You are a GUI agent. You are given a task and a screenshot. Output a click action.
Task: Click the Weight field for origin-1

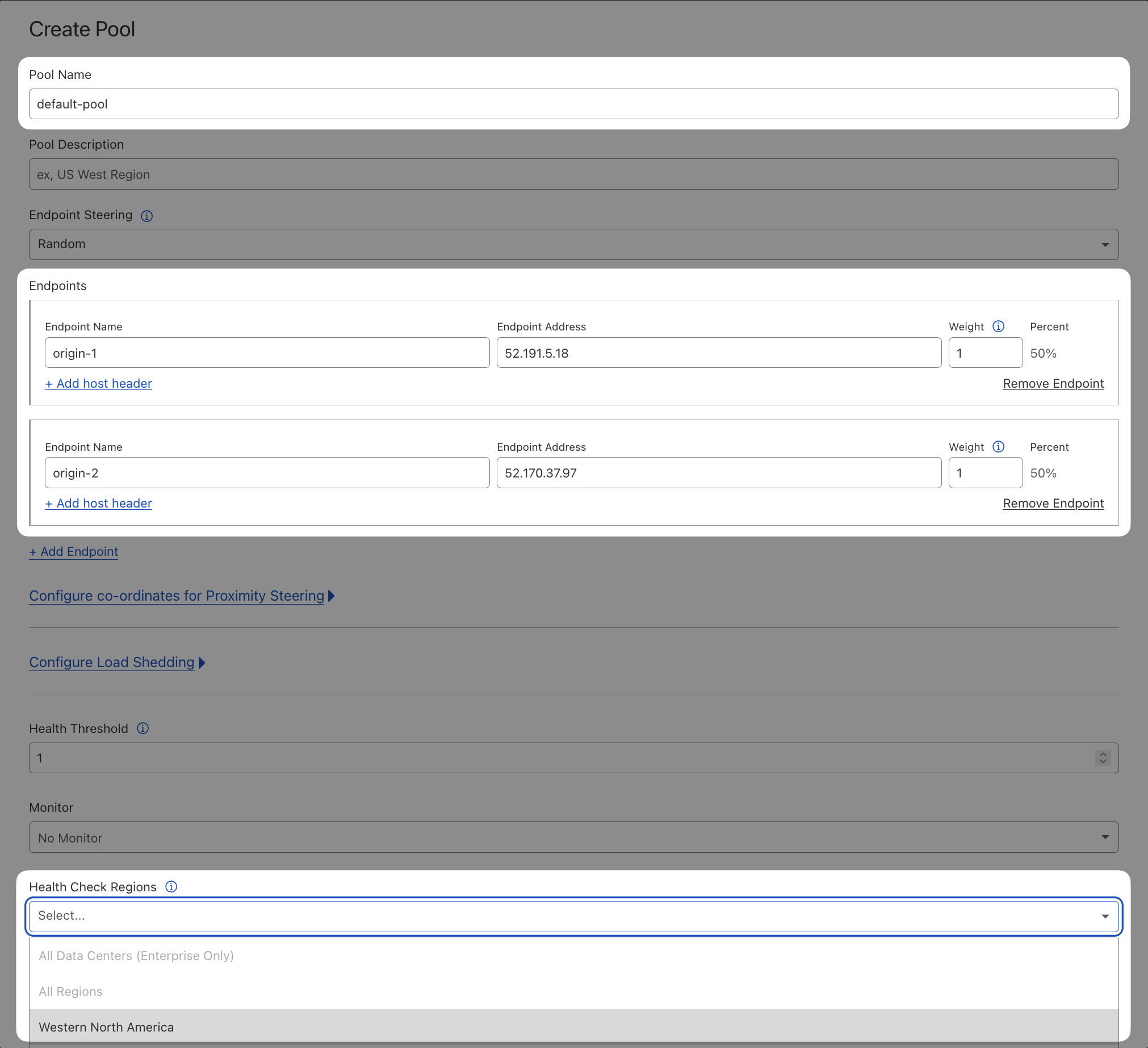(985, 353)
